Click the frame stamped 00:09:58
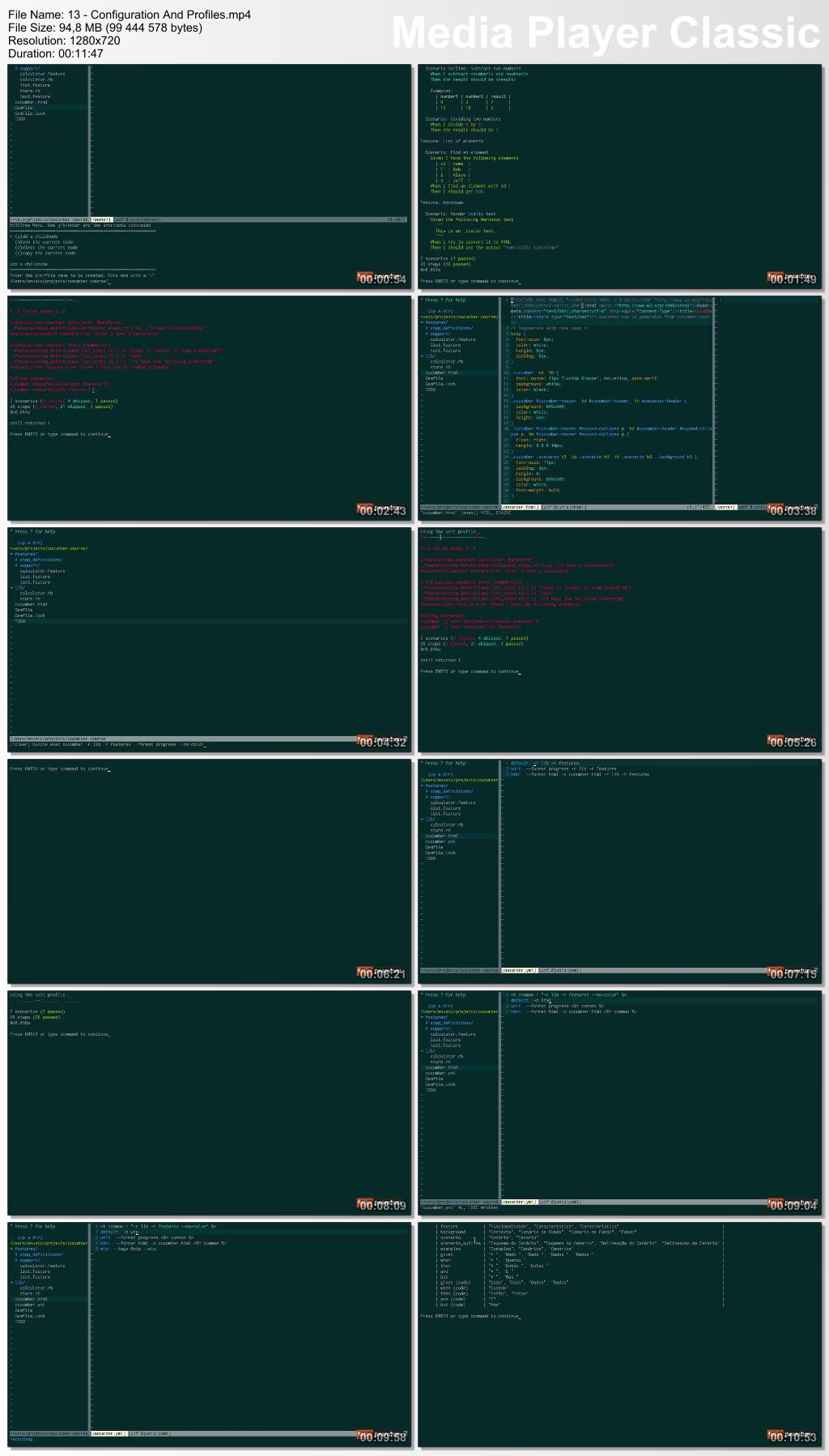 point(210,1333)
